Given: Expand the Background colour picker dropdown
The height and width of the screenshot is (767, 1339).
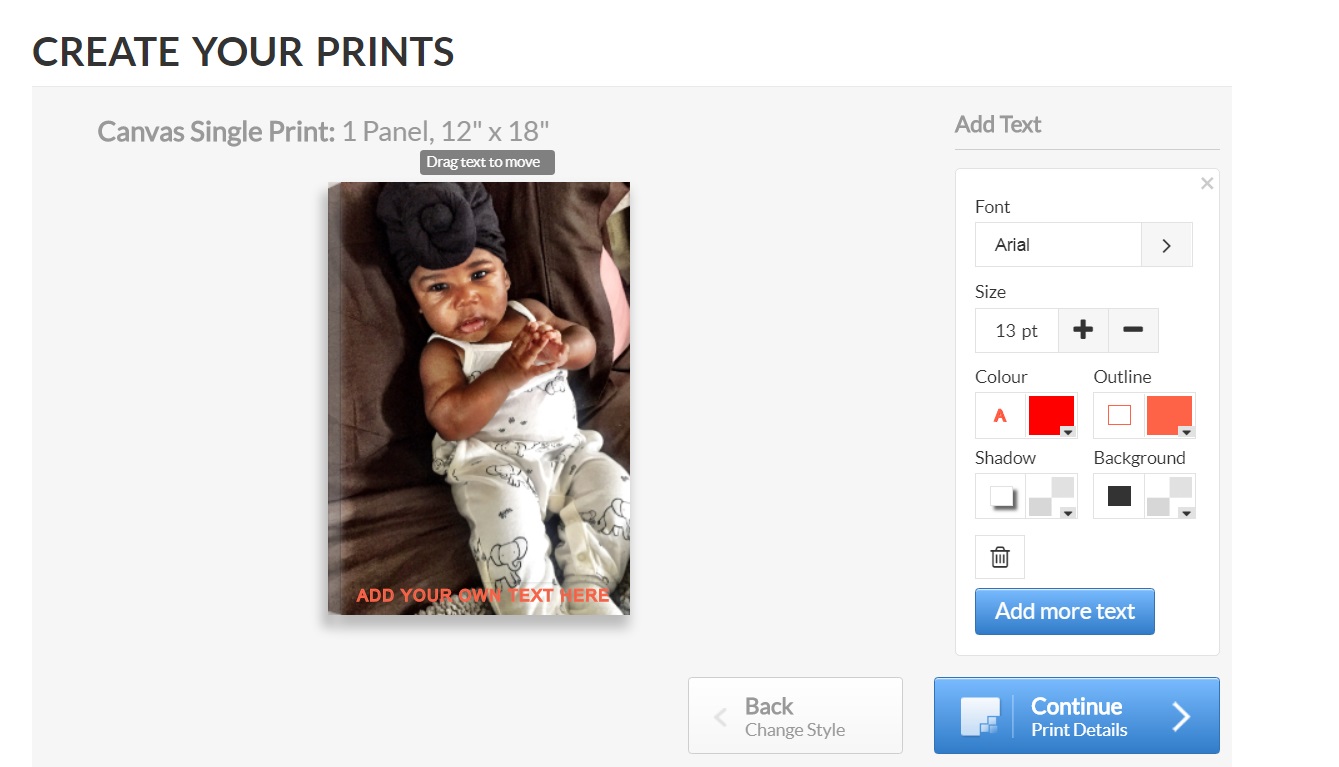Looking at the screenshot, I should [1170, 496].
